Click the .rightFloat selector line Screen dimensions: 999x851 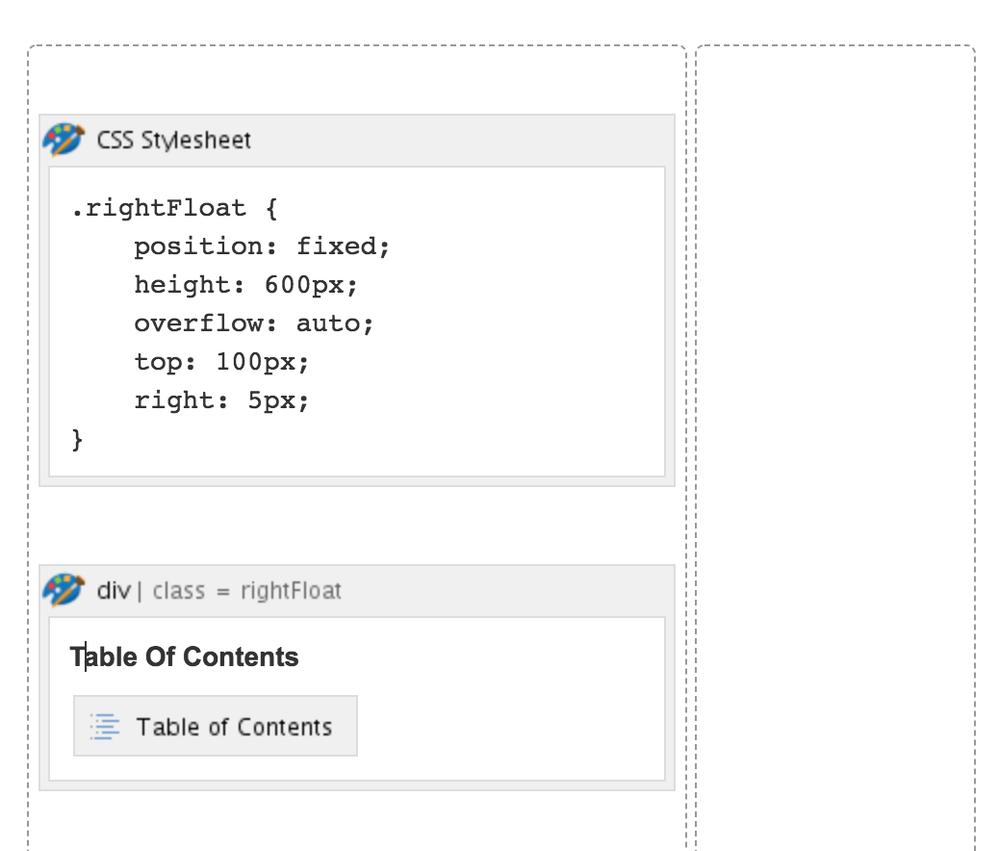pyautogui.click(x=175, y=208)
